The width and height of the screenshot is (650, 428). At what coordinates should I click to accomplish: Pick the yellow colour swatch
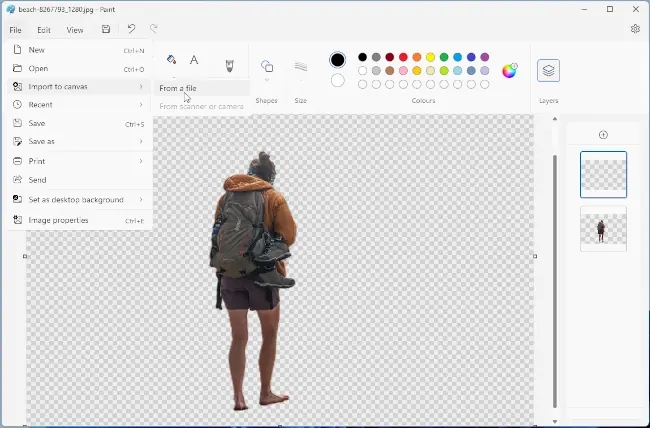[x=430, y=57]
